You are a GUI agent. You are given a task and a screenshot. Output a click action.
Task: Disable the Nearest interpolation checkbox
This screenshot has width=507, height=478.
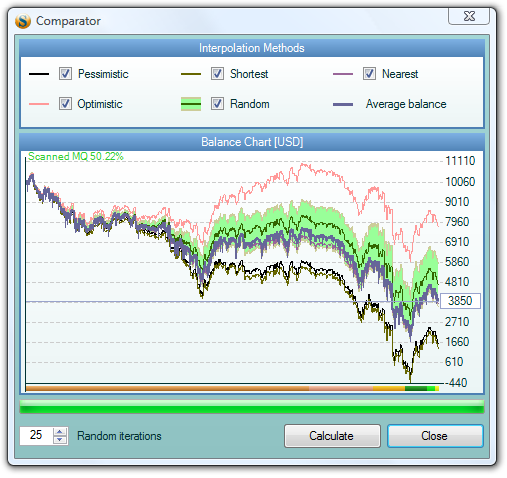click(369, 74)
